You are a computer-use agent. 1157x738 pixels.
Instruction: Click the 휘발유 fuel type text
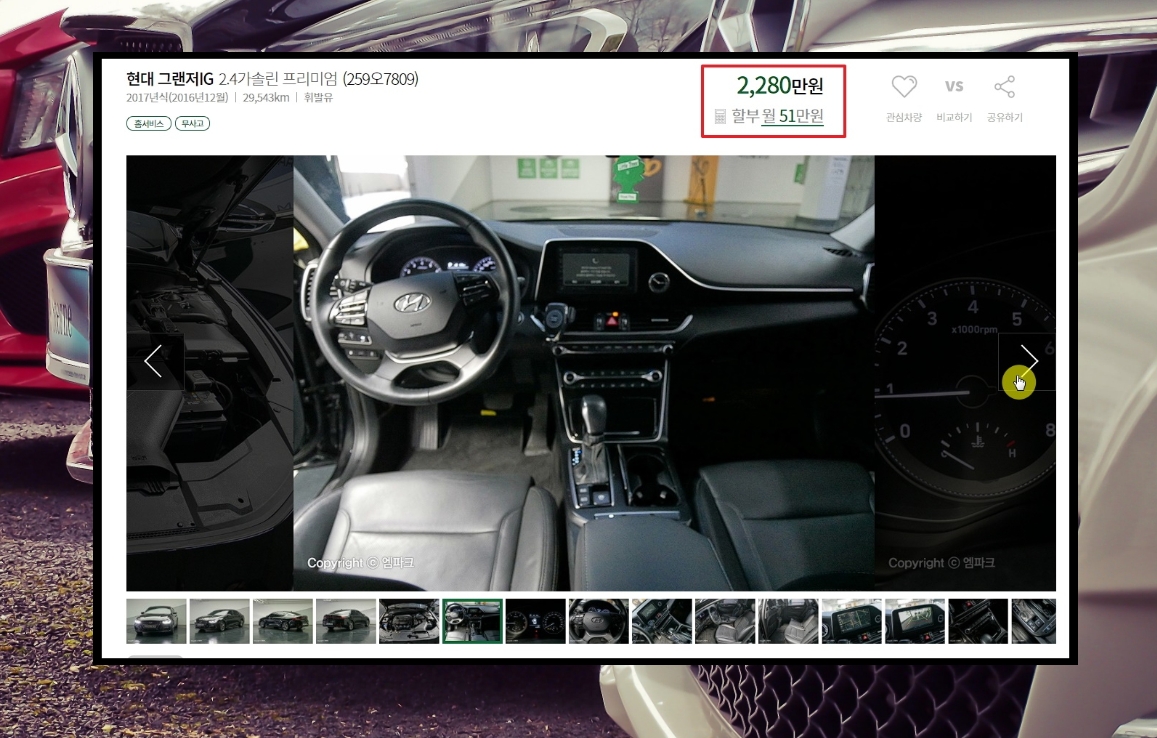click(318, 97)
